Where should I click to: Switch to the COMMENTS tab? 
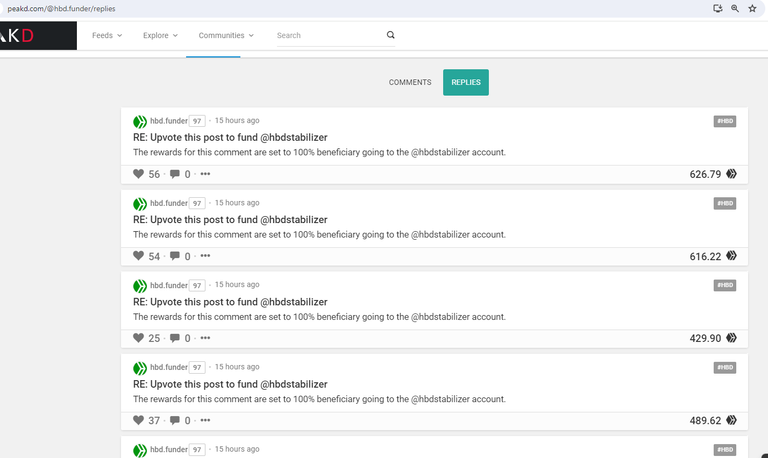tap(410, 82)
